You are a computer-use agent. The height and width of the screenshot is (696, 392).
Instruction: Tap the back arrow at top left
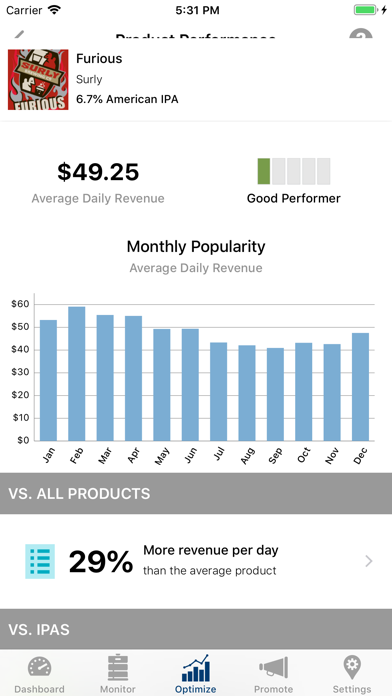pos(19,35)
